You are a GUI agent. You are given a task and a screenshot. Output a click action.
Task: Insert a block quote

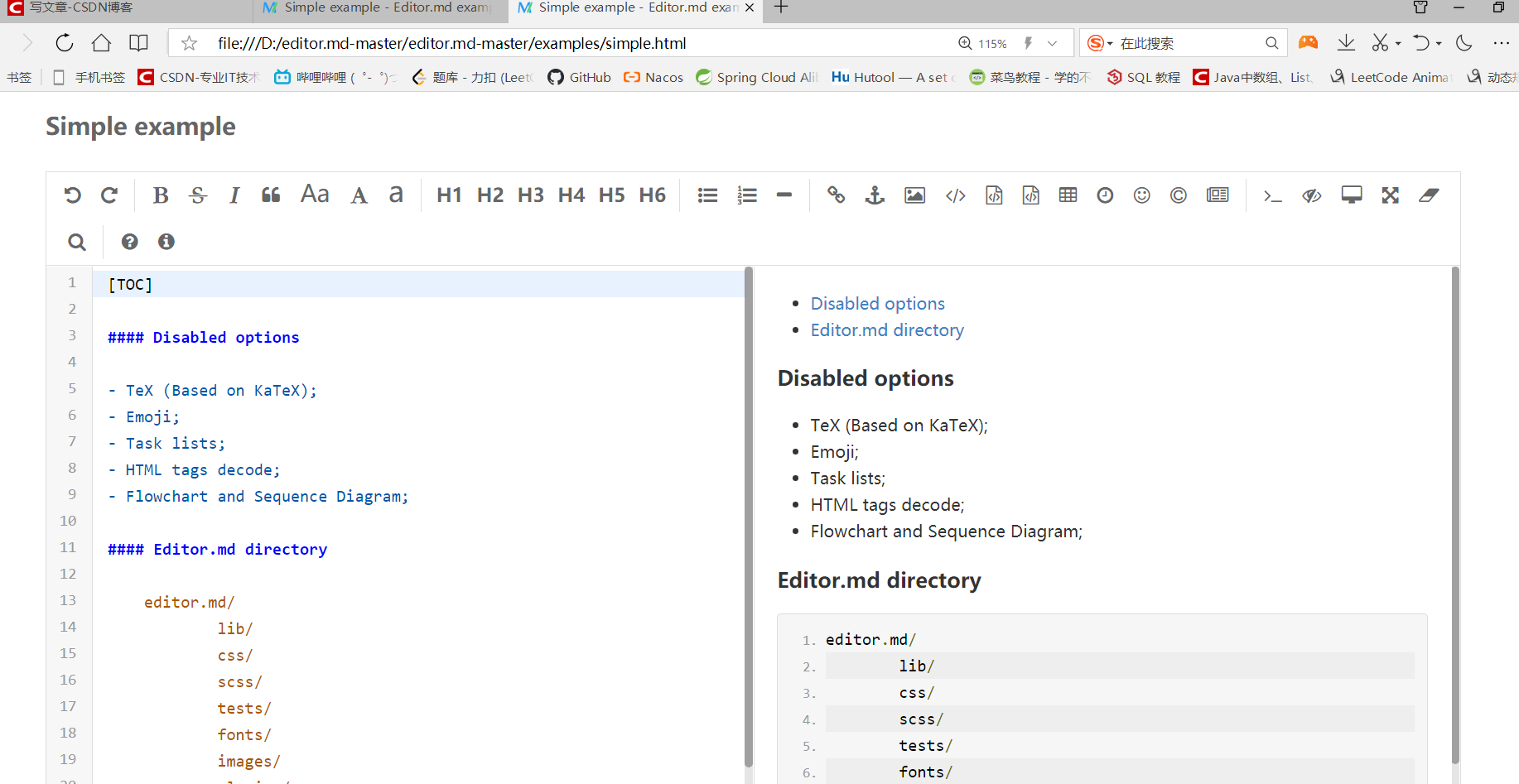pyautogui.click(x=271, y=195)
